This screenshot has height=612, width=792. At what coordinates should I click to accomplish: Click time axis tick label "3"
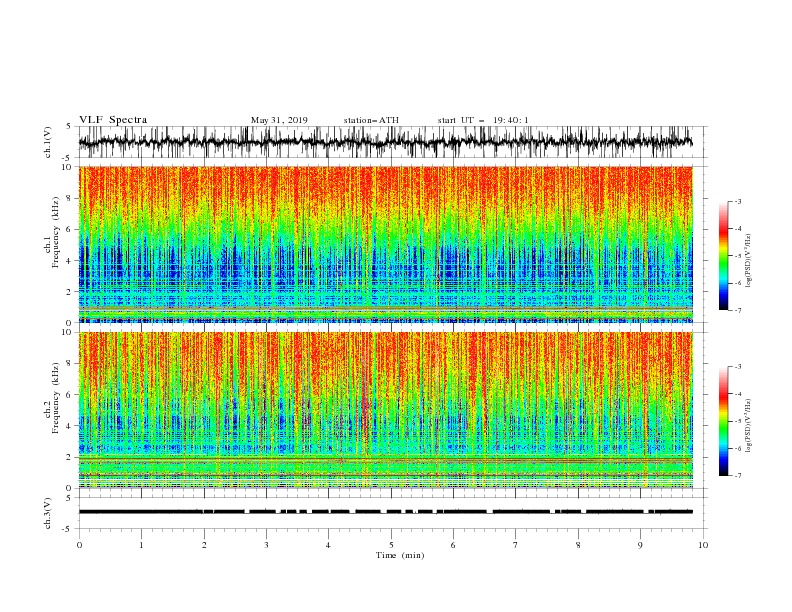(266, 545)
